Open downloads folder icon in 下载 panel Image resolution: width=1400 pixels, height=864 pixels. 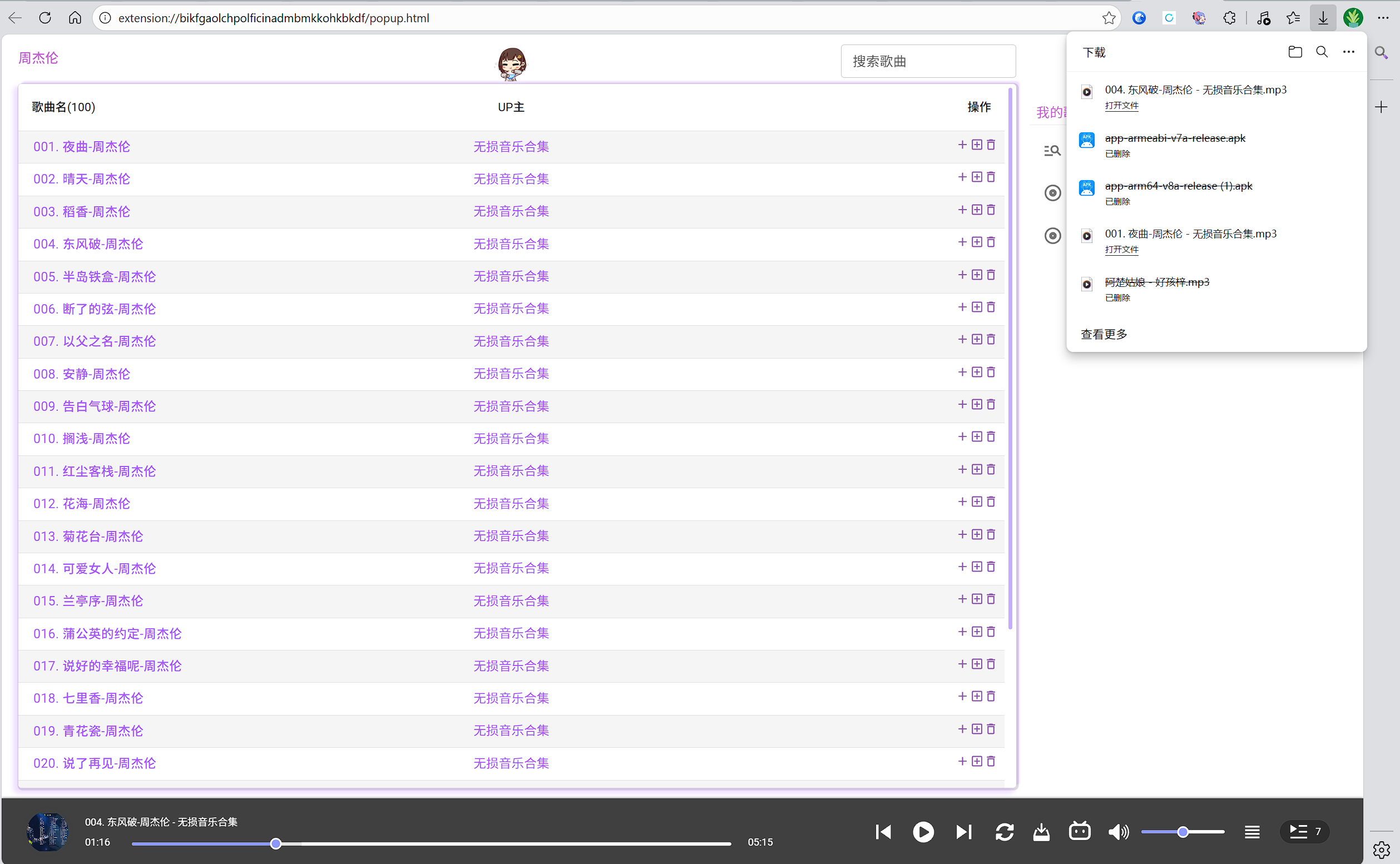pyautogui.click(x=1295, y=52)
